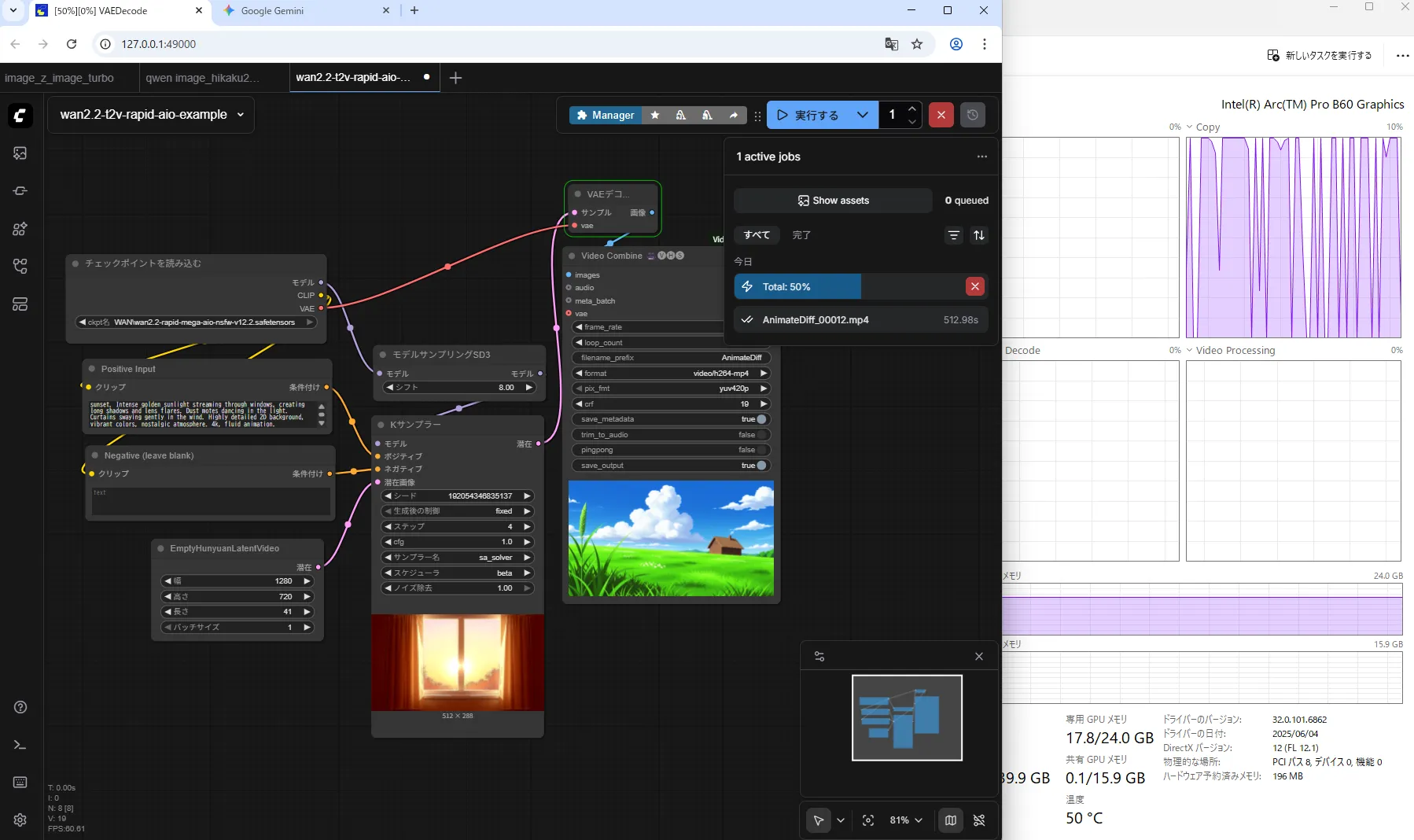Image resolution: width=1414 pixels, height=840 pixels.
Task: Click the Manager button
Action: [x=605, y=115]
